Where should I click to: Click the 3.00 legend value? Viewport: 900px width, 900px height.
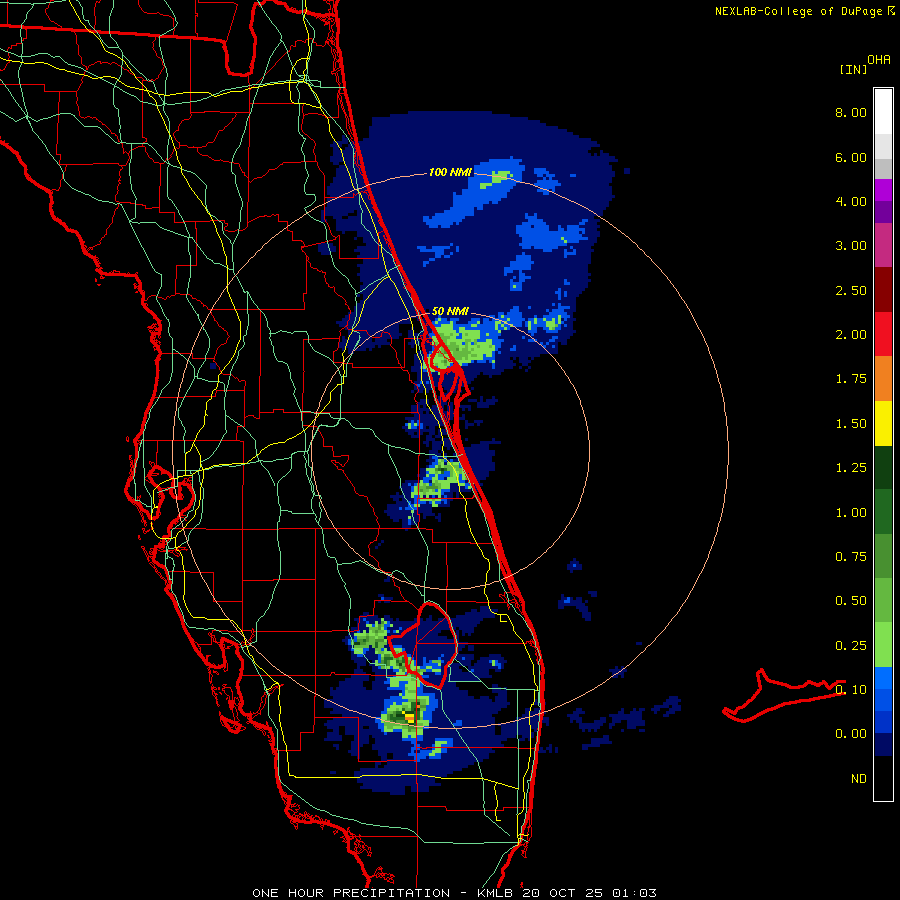click(851, 246)
